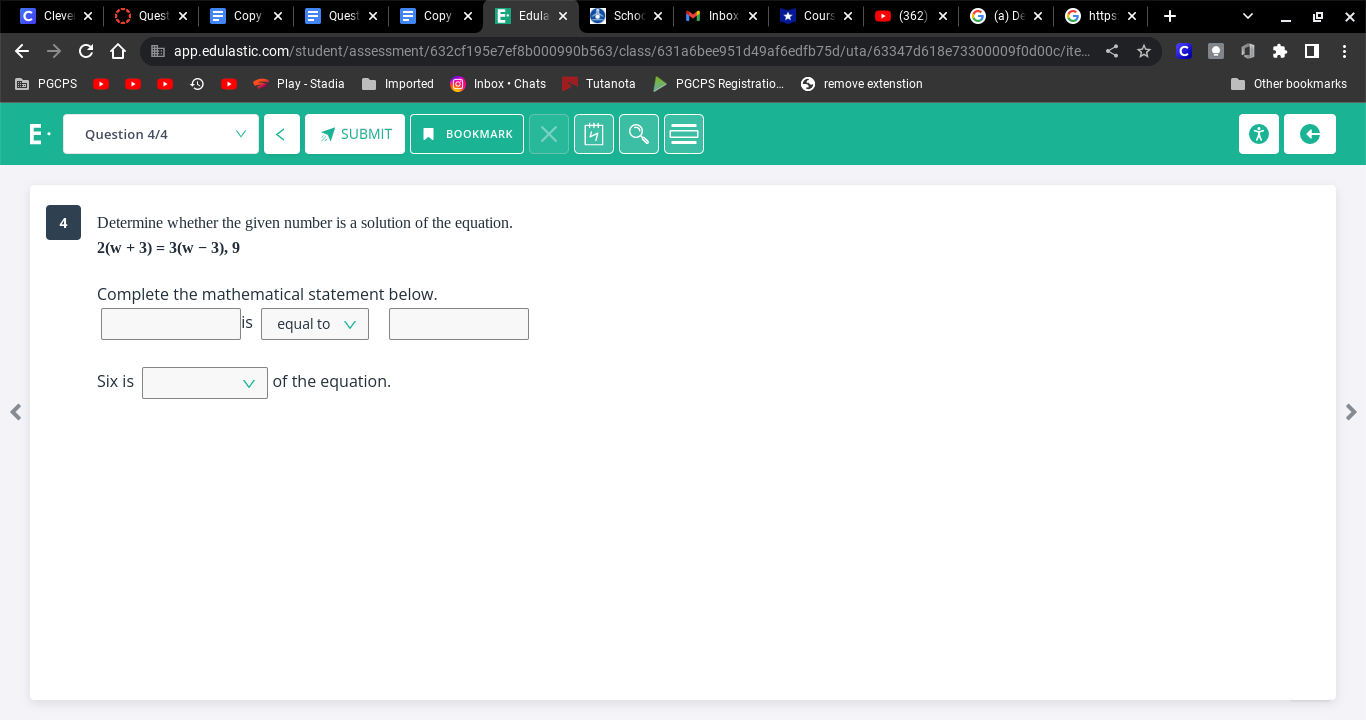The height and width of the screenshot is (720, 1366).
Task: Activate the magnifier zoom tool
Action: coord(639,134)
